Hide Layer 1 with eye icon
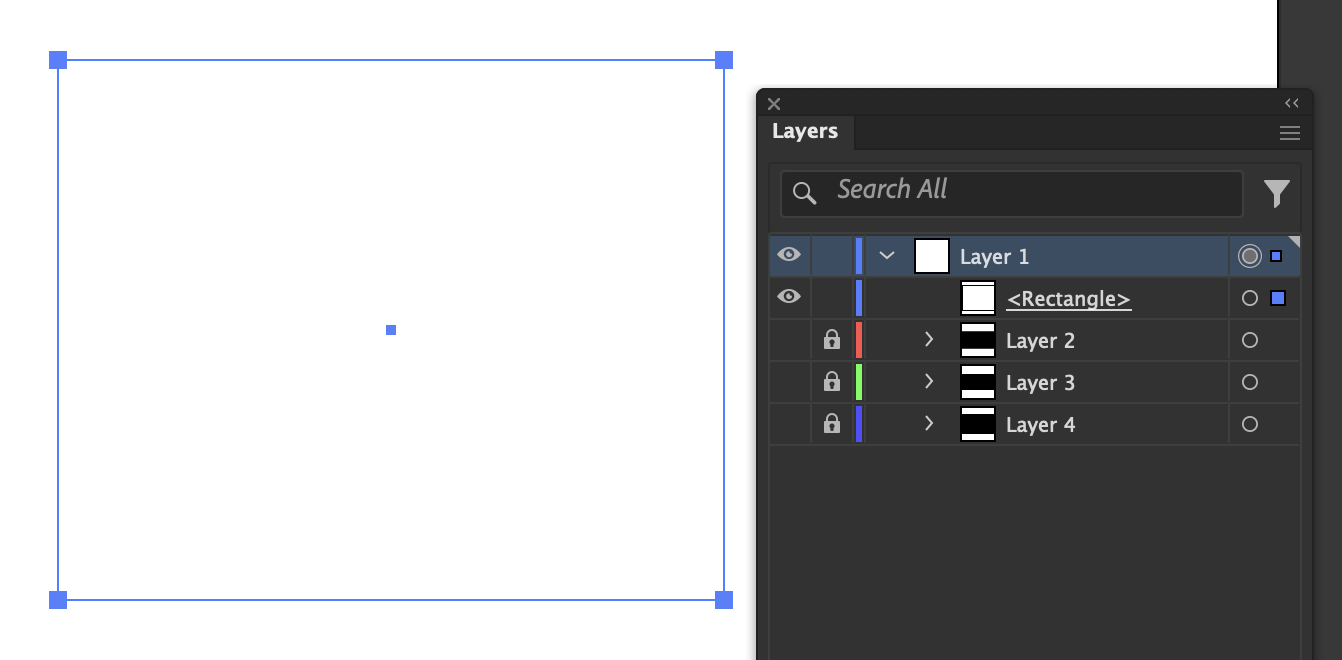Screen dimensions: 1342x660 point(789,255)
